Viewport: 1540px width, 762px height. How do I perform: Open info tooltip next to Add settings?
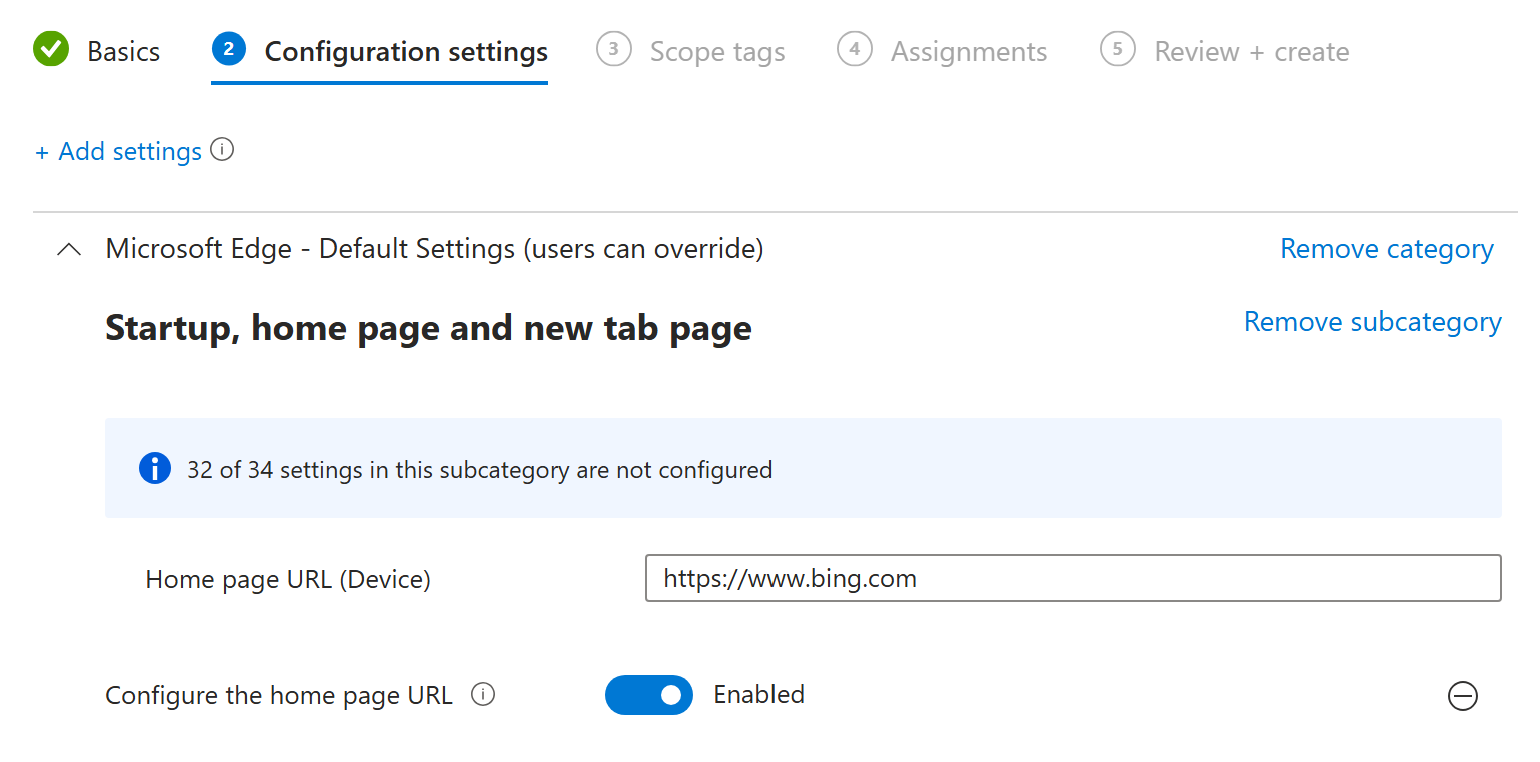coord(223,151)
